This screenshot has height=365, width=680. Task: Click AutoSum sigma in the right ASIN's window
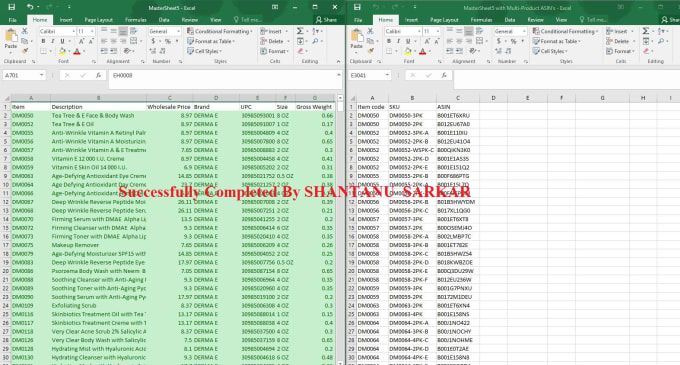tap(645, 31)
